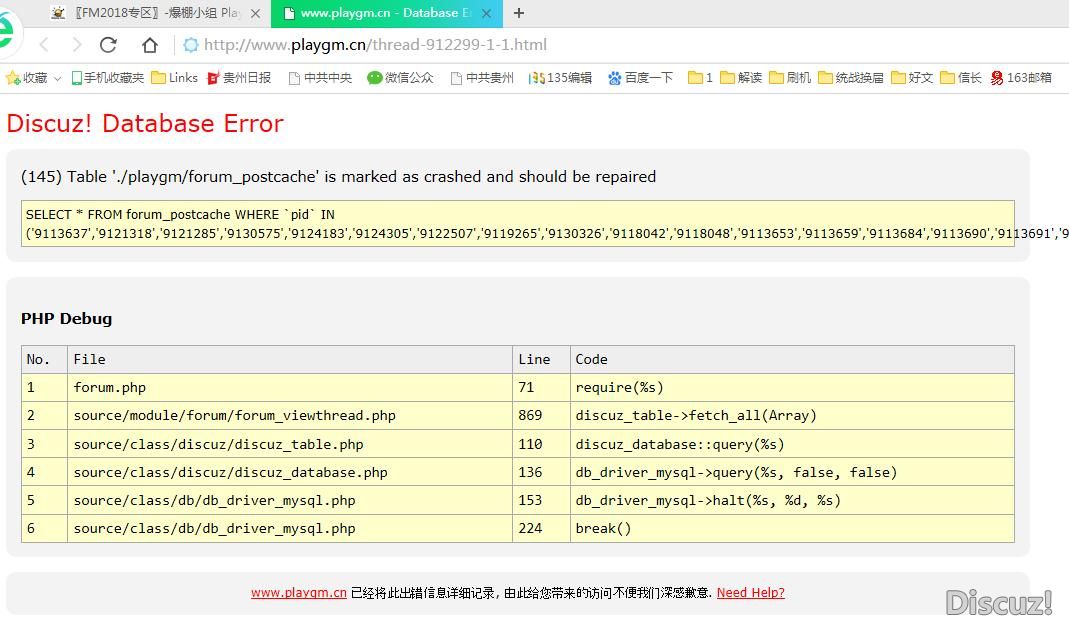Click line number 136 cell
The width and height of the screenshot is (1069, 627).
pyautogui.click(x=541, y=472)
